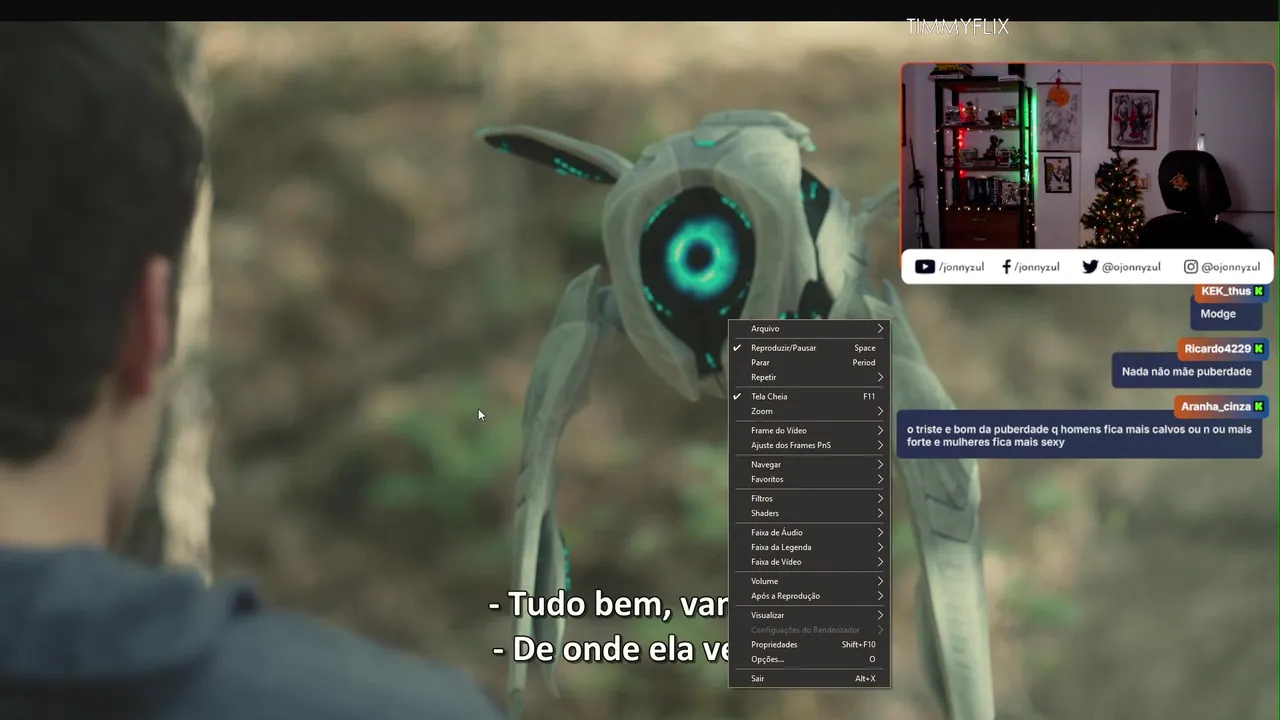The image size is (1280, 720).
Task: Open the Arquivo submenu
Action: [809, 329]
